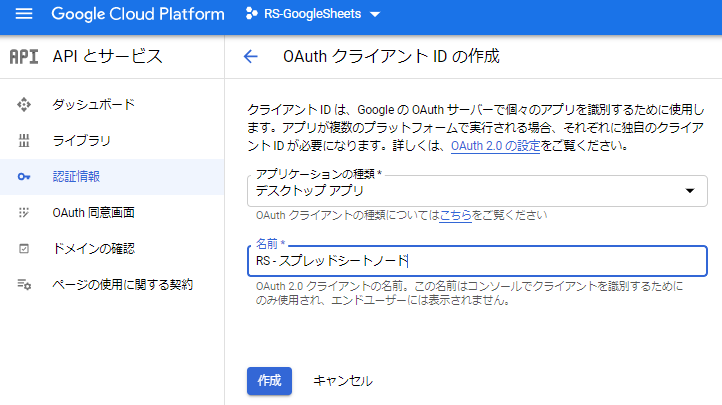The height and width of the screenshot is (405, 722).
Task: Click the domain verification checkbox icon
Action: [24, 249]
